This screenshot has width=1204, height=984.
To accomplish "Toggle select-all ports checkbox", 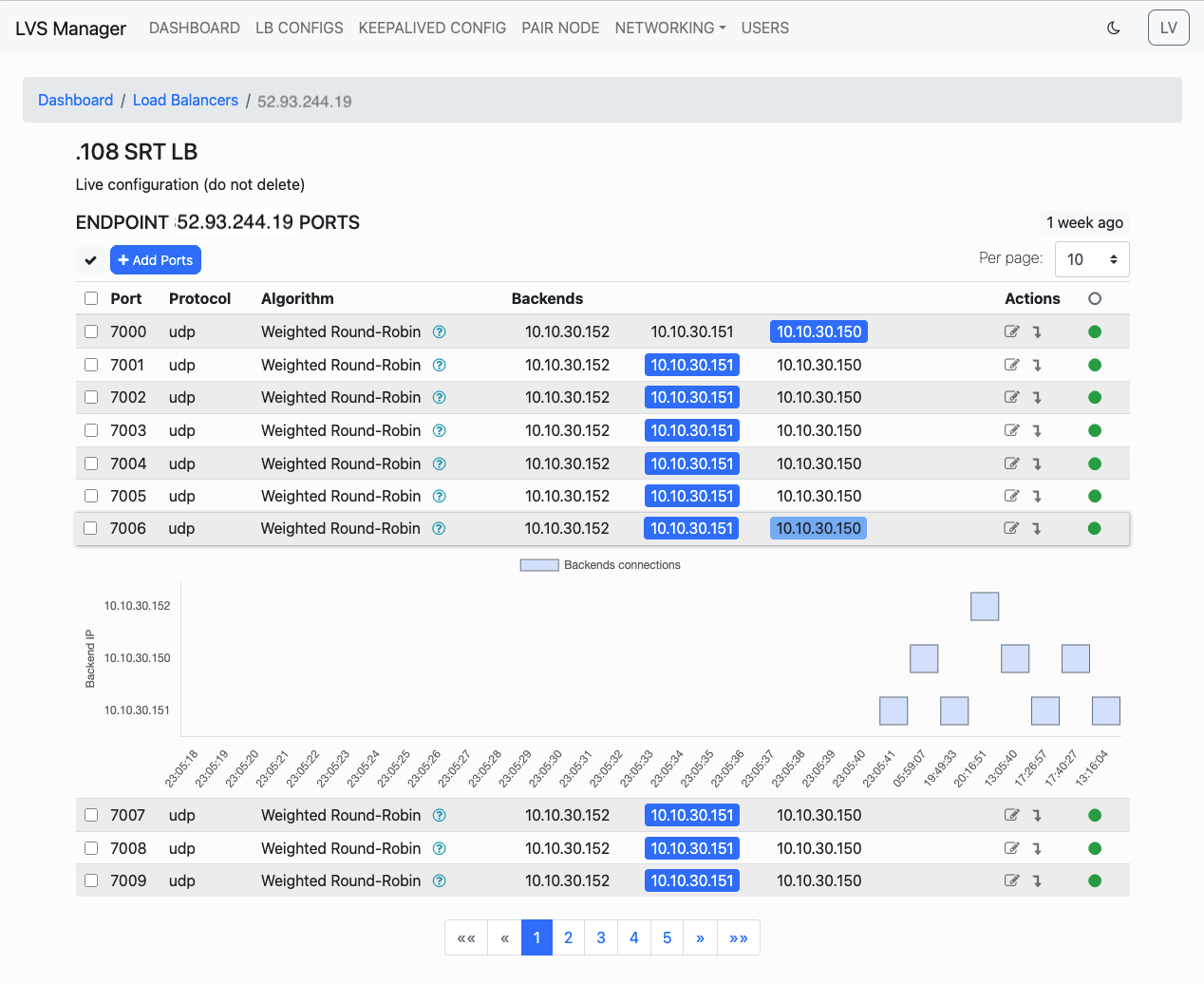I will coord(91,298).
